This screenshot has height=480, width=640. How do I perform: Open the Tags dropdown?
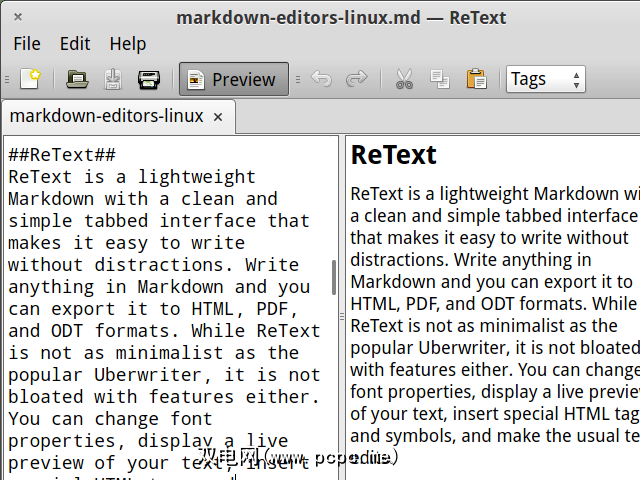click(x=546, y=79)
